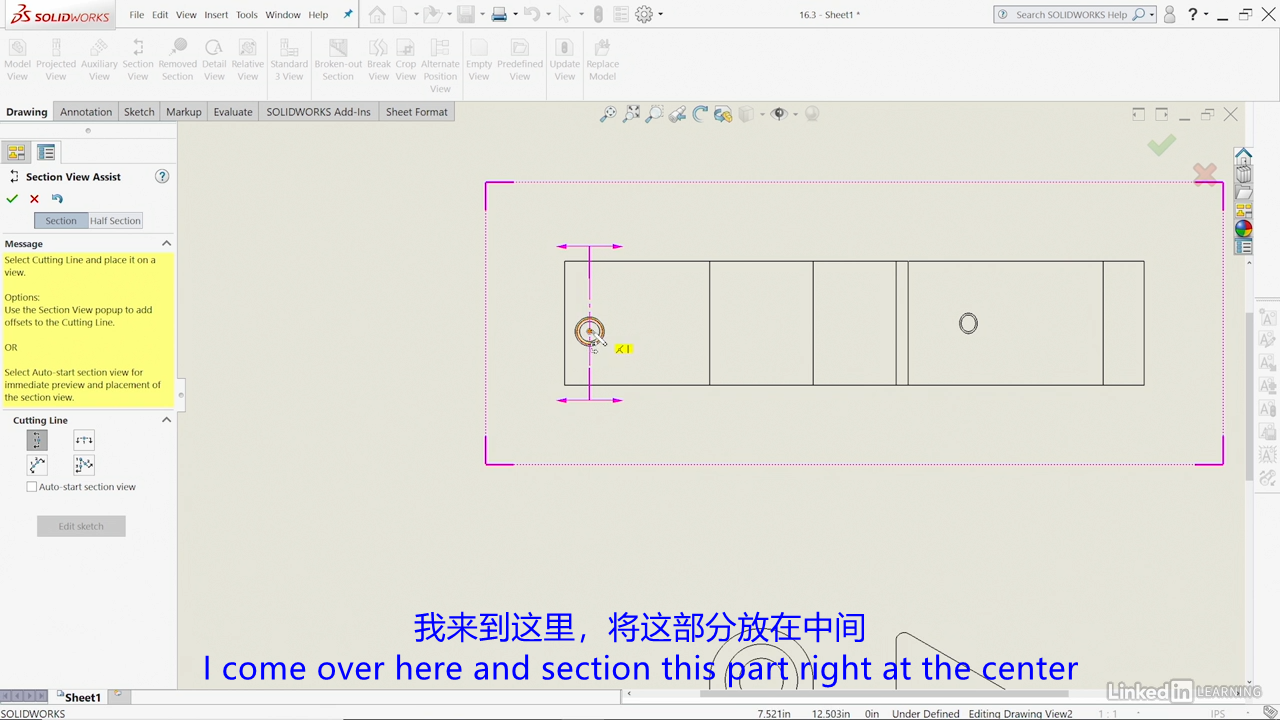The height and width of the screenshot is (720, 1280).
Task: Open the Print dropdown arrow
Action: click(x=515, y=15)
